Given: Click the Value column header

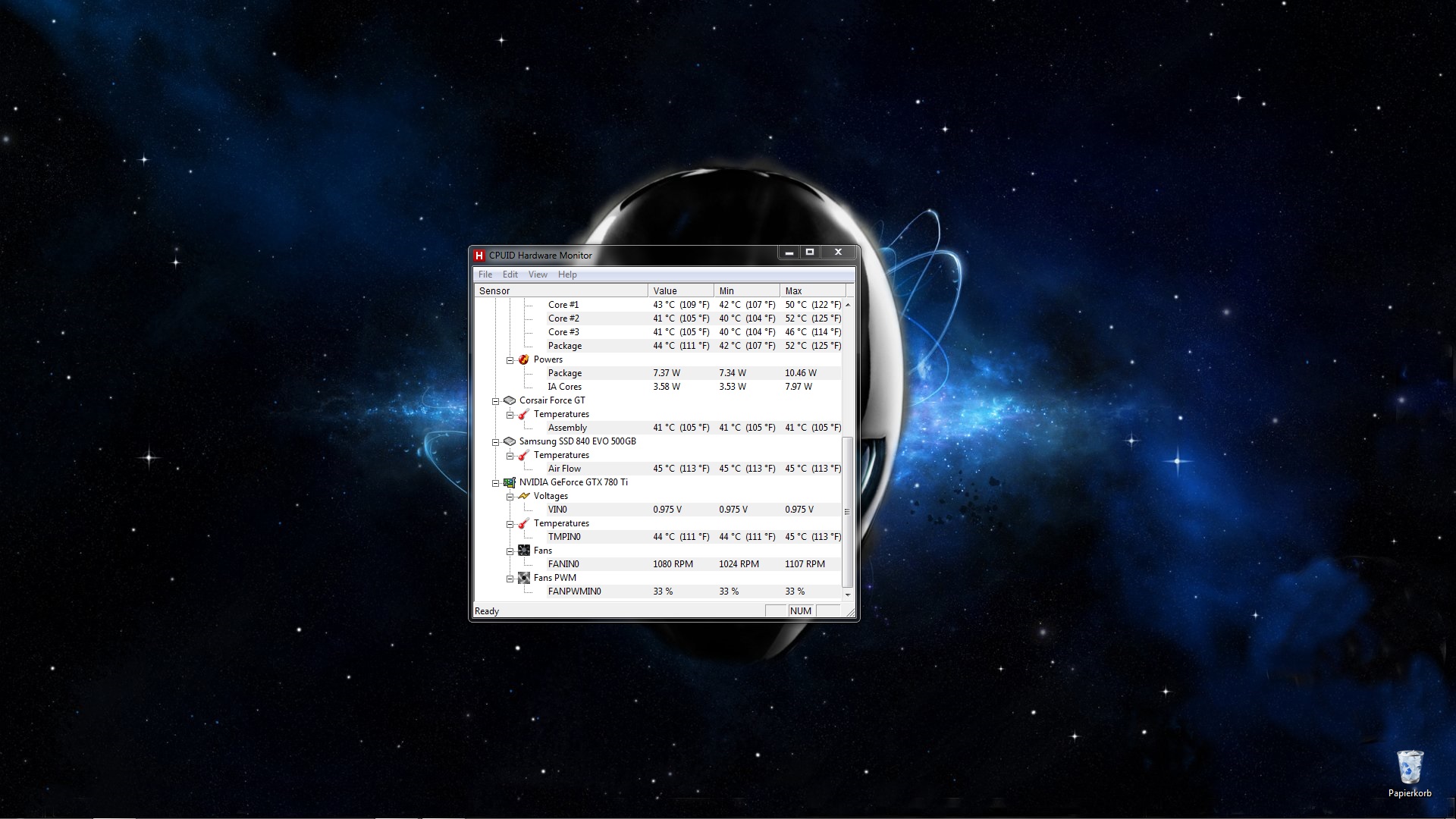Looking at the screenshot, I should (x=680, y=290).
